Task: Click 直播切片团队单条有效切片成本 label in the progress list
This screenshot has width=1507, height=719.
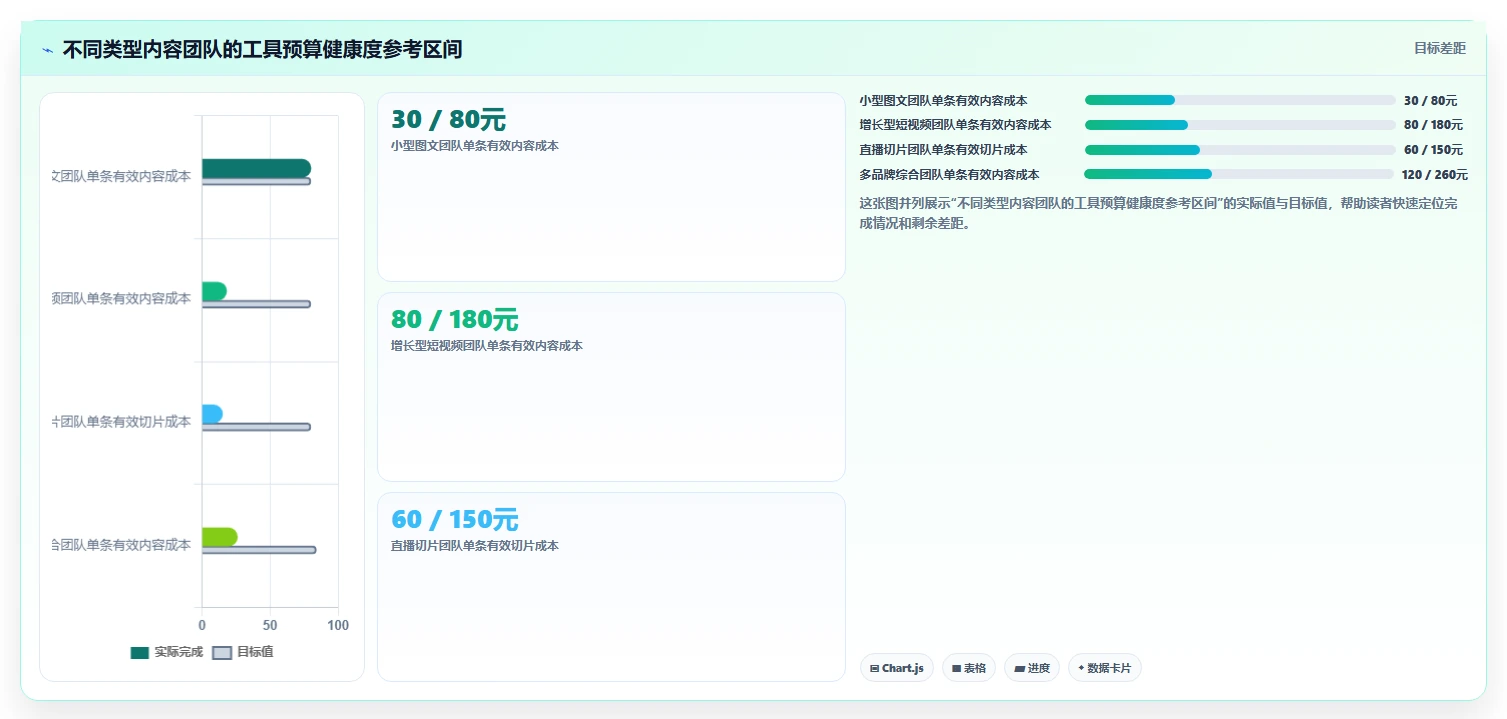Action: pos(943,150)
